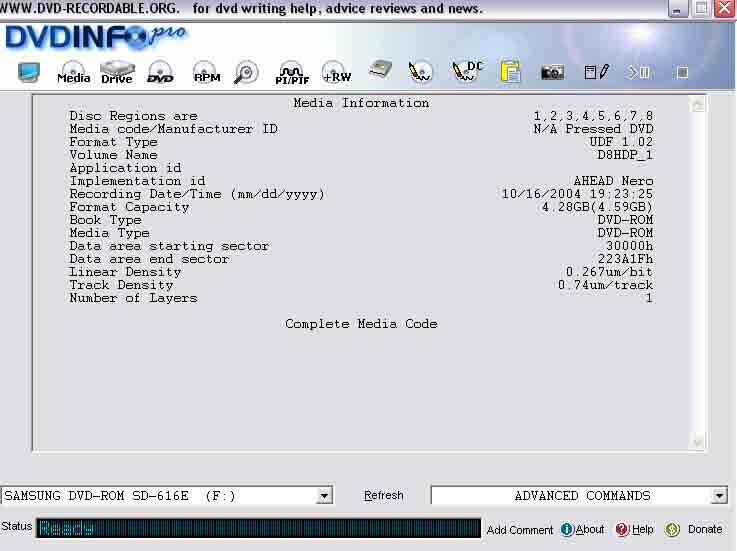This screenshot has width=737, height=551.
Task: Click the 'Number of Layers' label
Action: (133, 298)
